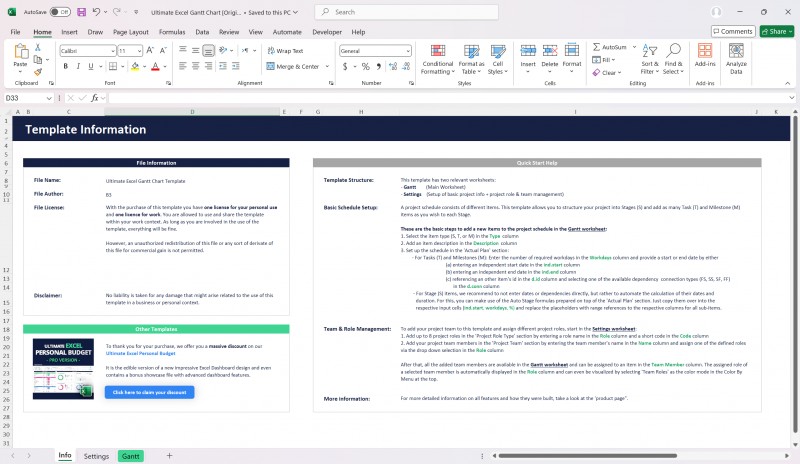This screenshot has height=464, width=800.
Task: Click Decrease Indent icon
Action: [x=223, y=66]
